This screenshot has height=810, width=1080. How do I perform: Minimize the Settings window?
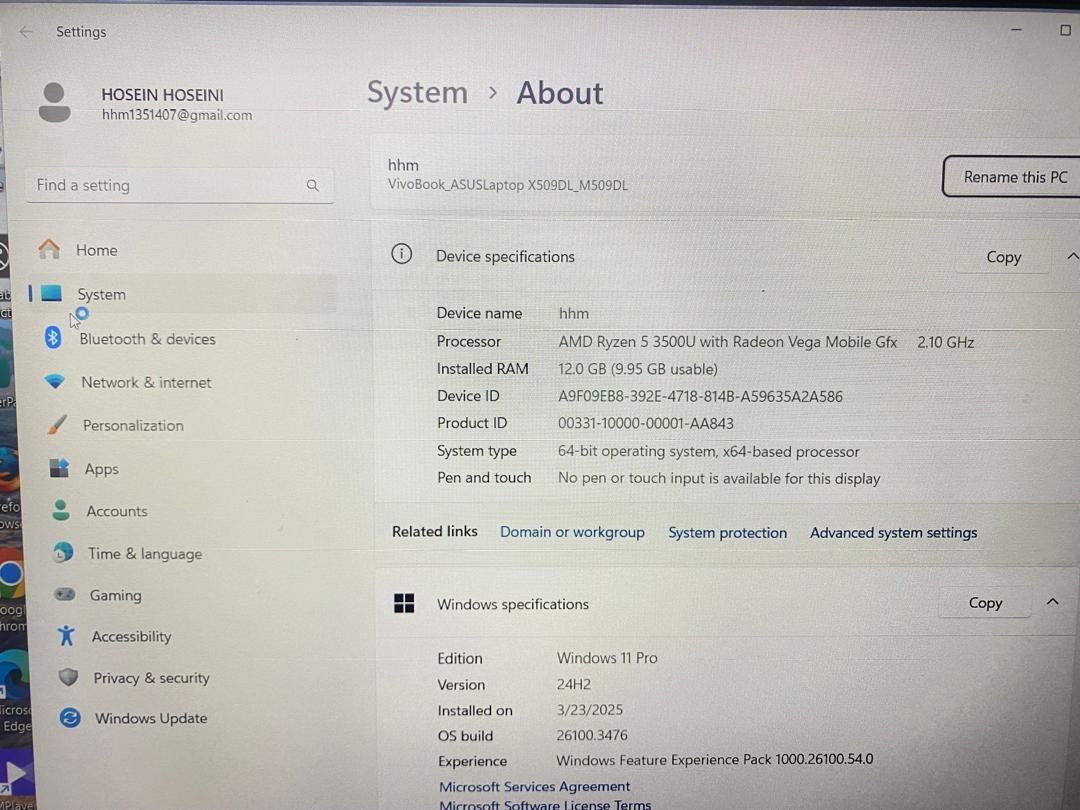click(x=1016, y=30)
